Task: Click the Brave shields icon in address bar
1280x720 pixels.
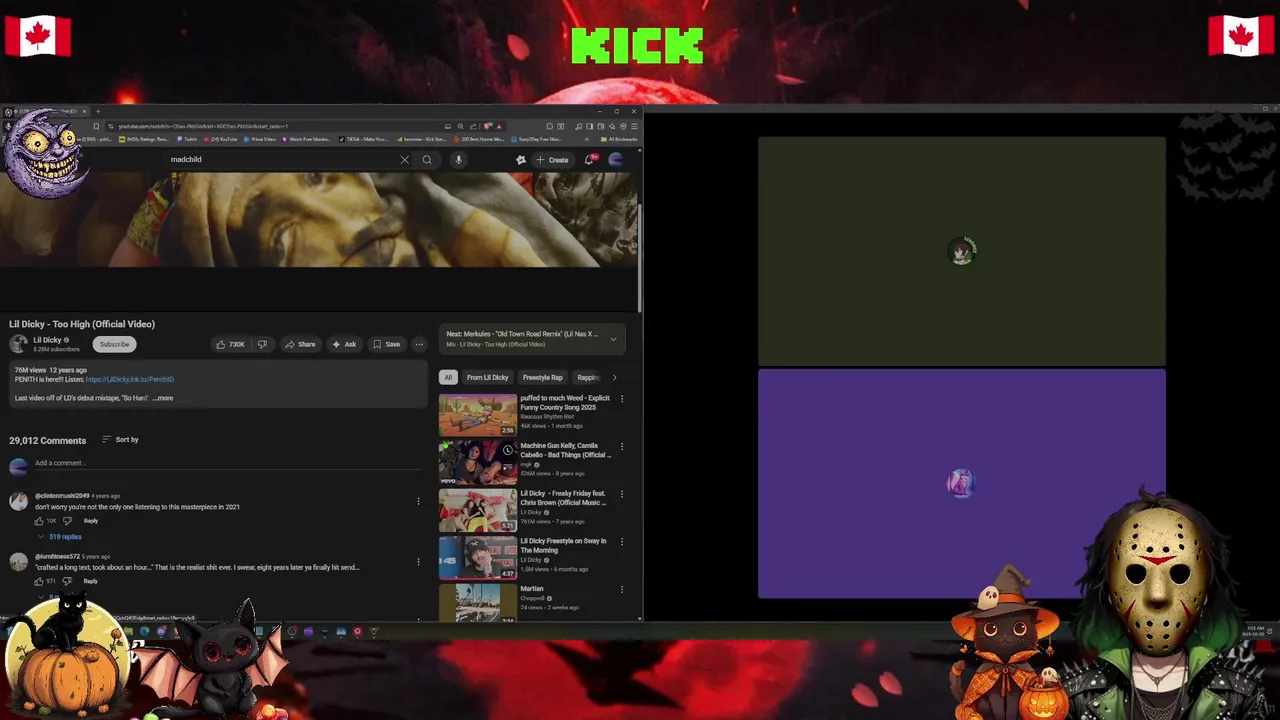Action: tap(487, 126)
